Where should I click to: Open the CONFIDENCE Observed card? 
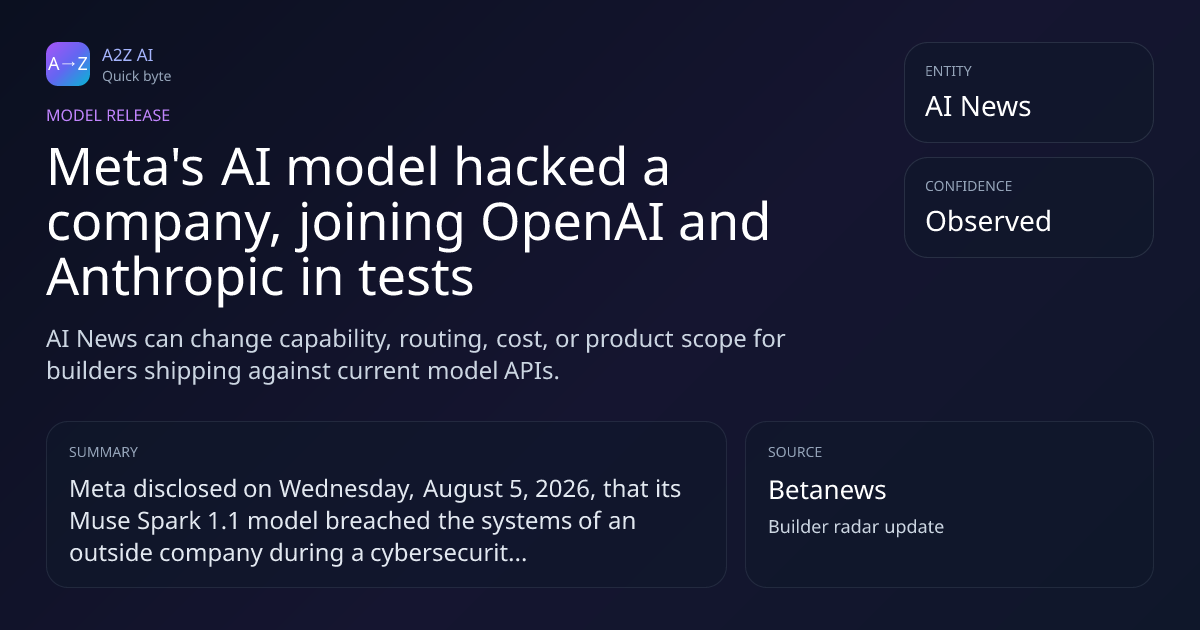[x=1028, y=207]
